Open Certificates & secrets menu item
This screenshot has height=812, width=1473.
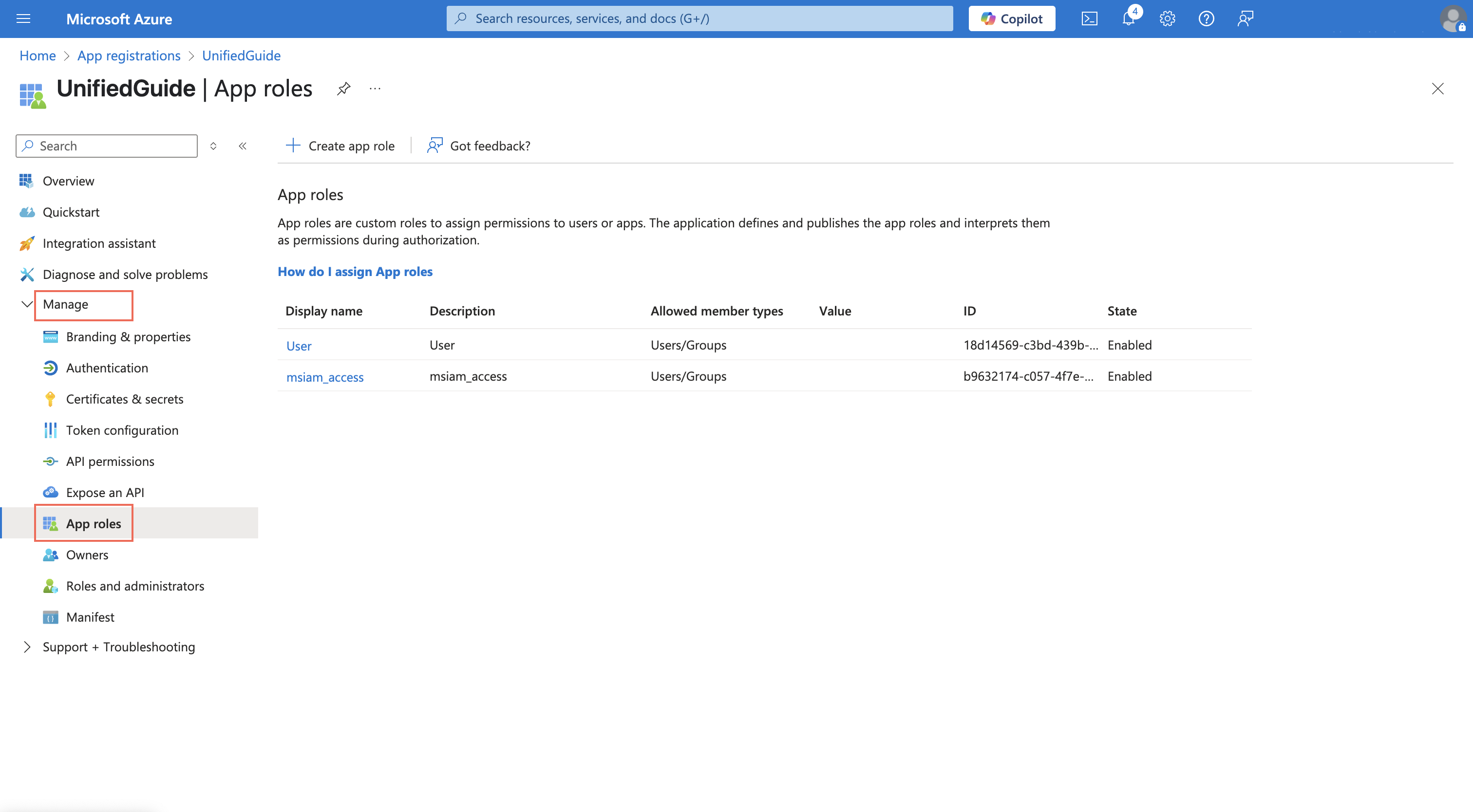[x=124, y=399]
